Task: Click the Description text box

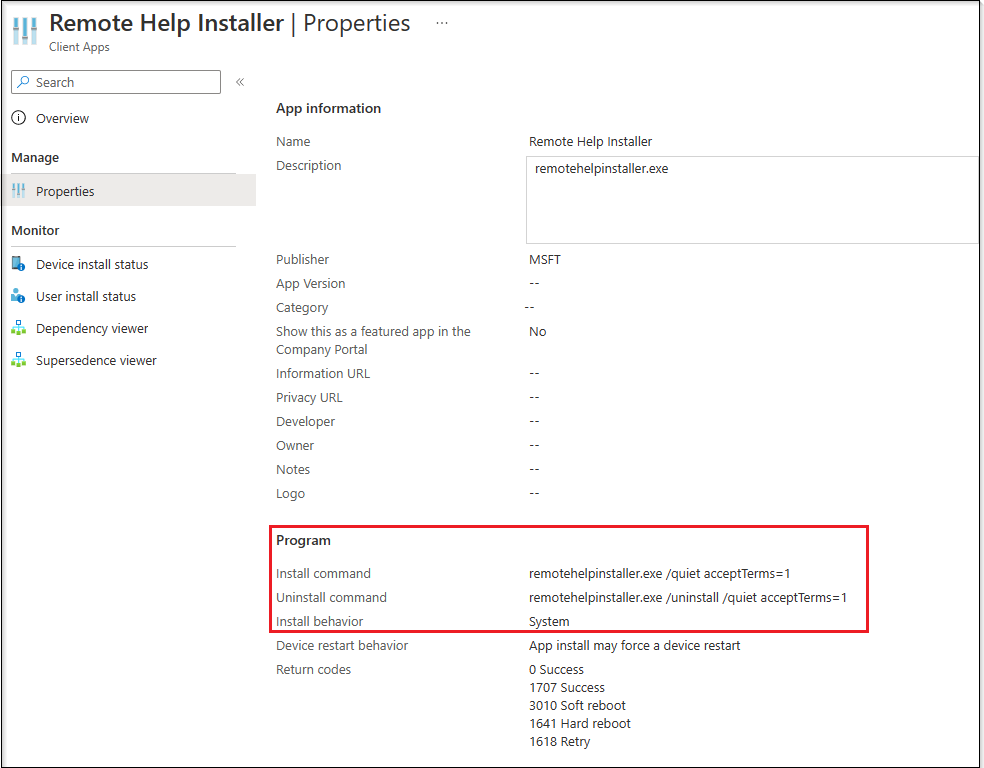Action: pyautogui.click(x=752, y=200)
